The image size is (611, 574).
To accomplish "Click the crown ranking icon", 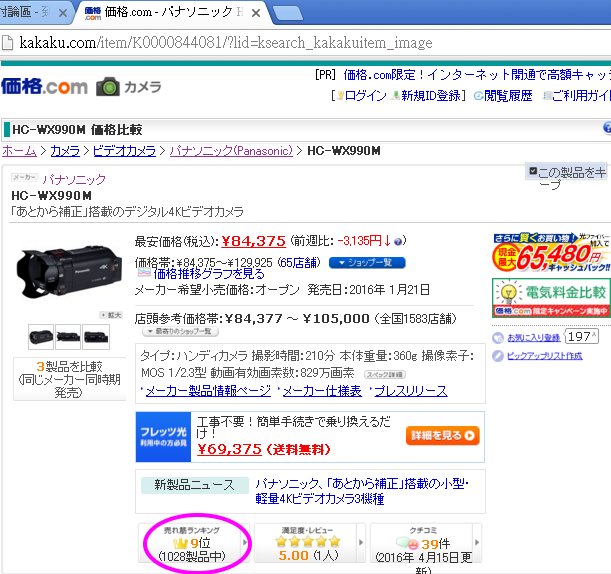I will click(x=180, y=543).
